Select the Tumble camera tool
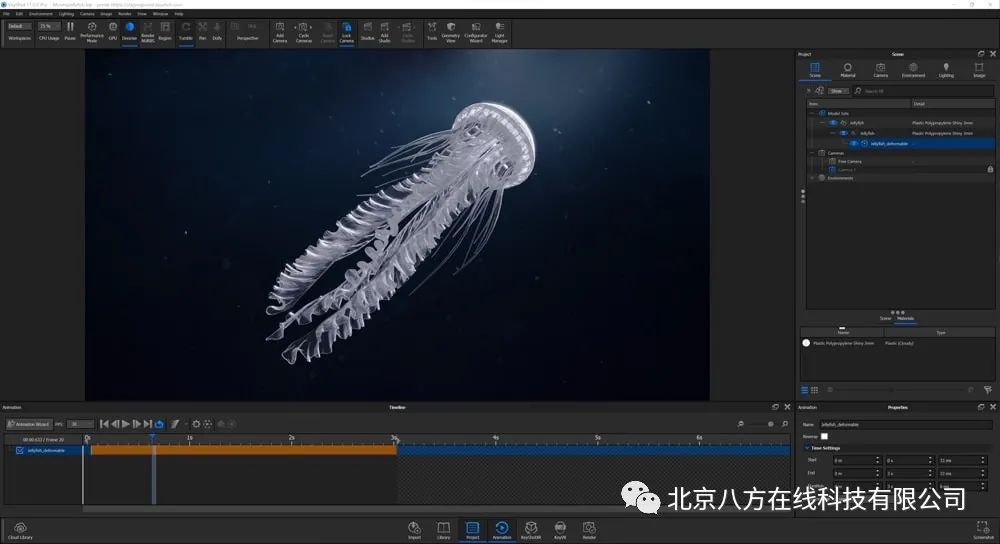The height and width of the screenshot is (544, 1000). click(x=186, y=31)
